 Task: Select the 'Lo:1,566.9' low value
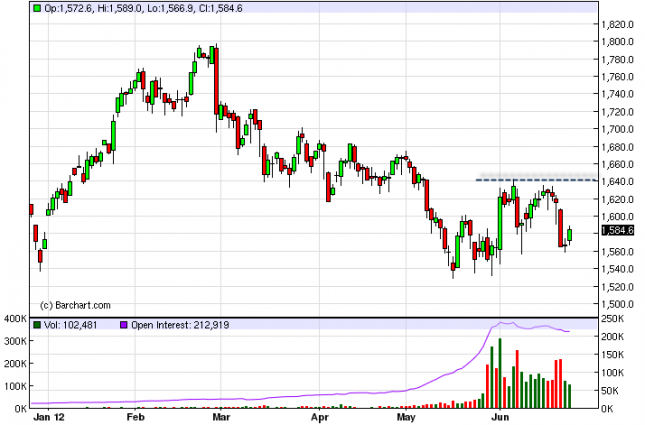(x=171, y=8)
